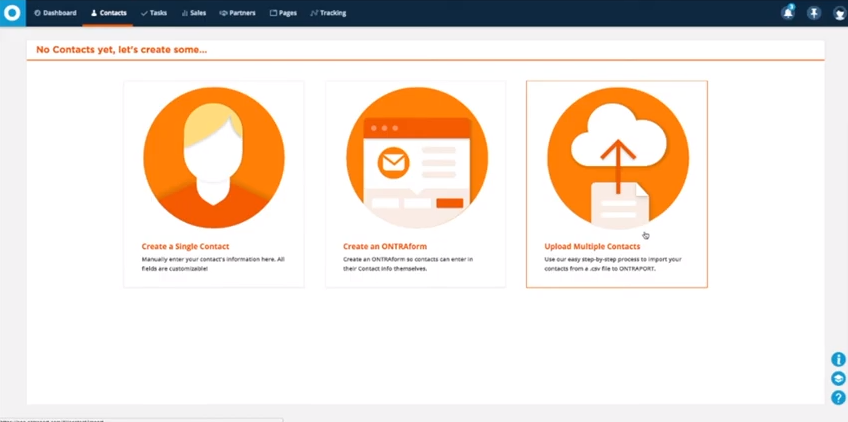
Task: Select the Contacts tab
Action: tap(108, 13)
